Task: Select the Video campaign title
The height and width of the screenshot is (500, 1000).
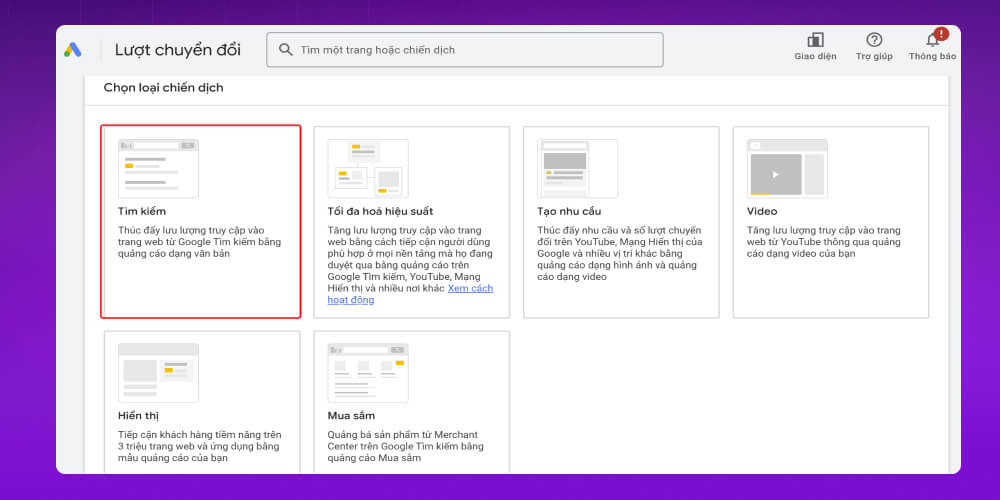Action: click(x=762, y=212)
